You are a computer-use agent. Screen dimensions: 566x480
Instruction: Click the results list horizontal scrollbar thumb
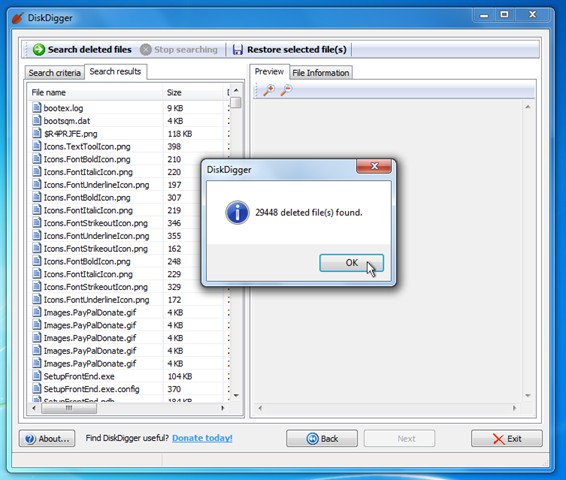point(69,408)
